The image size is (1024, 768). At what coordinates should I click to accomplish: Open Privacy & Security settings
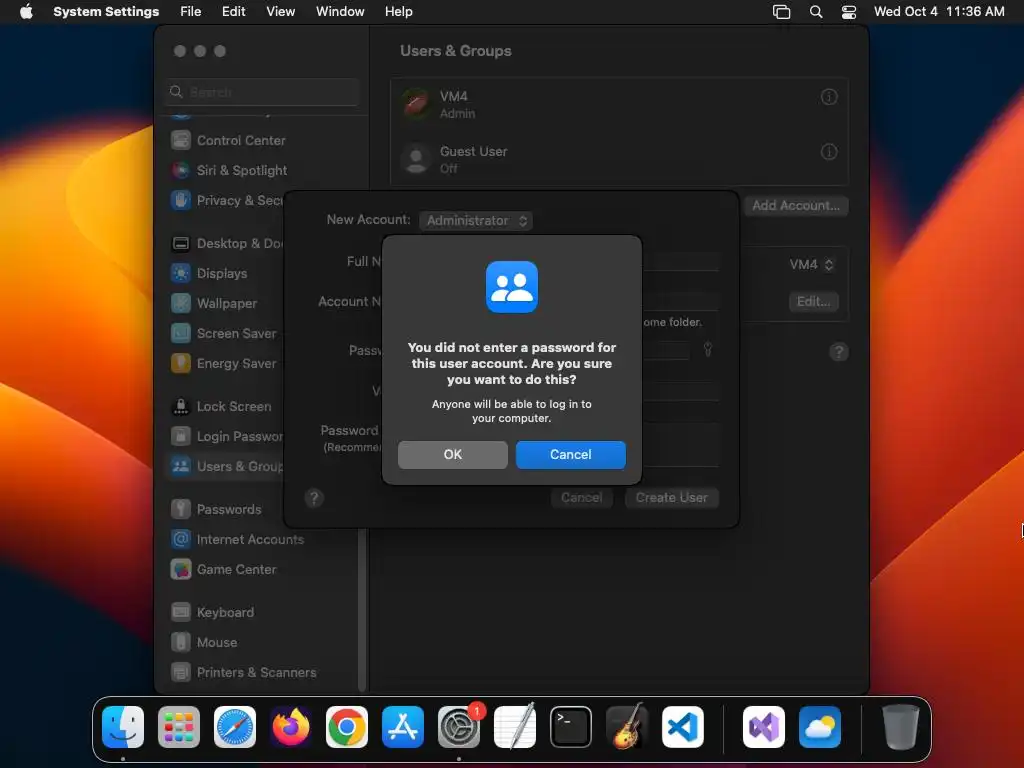(x=226, y=200)
